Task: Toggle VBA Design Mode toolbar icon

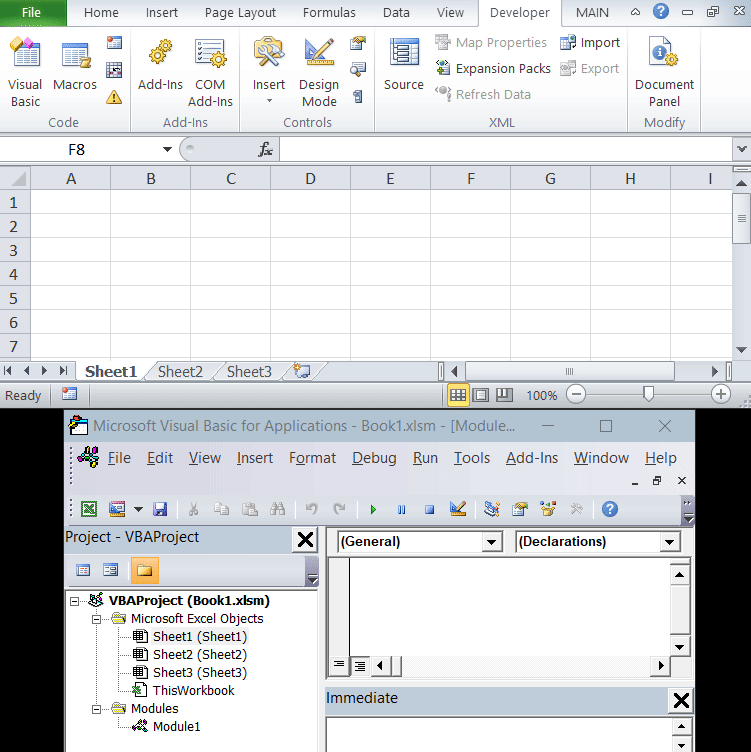Action: pos(458,509)
